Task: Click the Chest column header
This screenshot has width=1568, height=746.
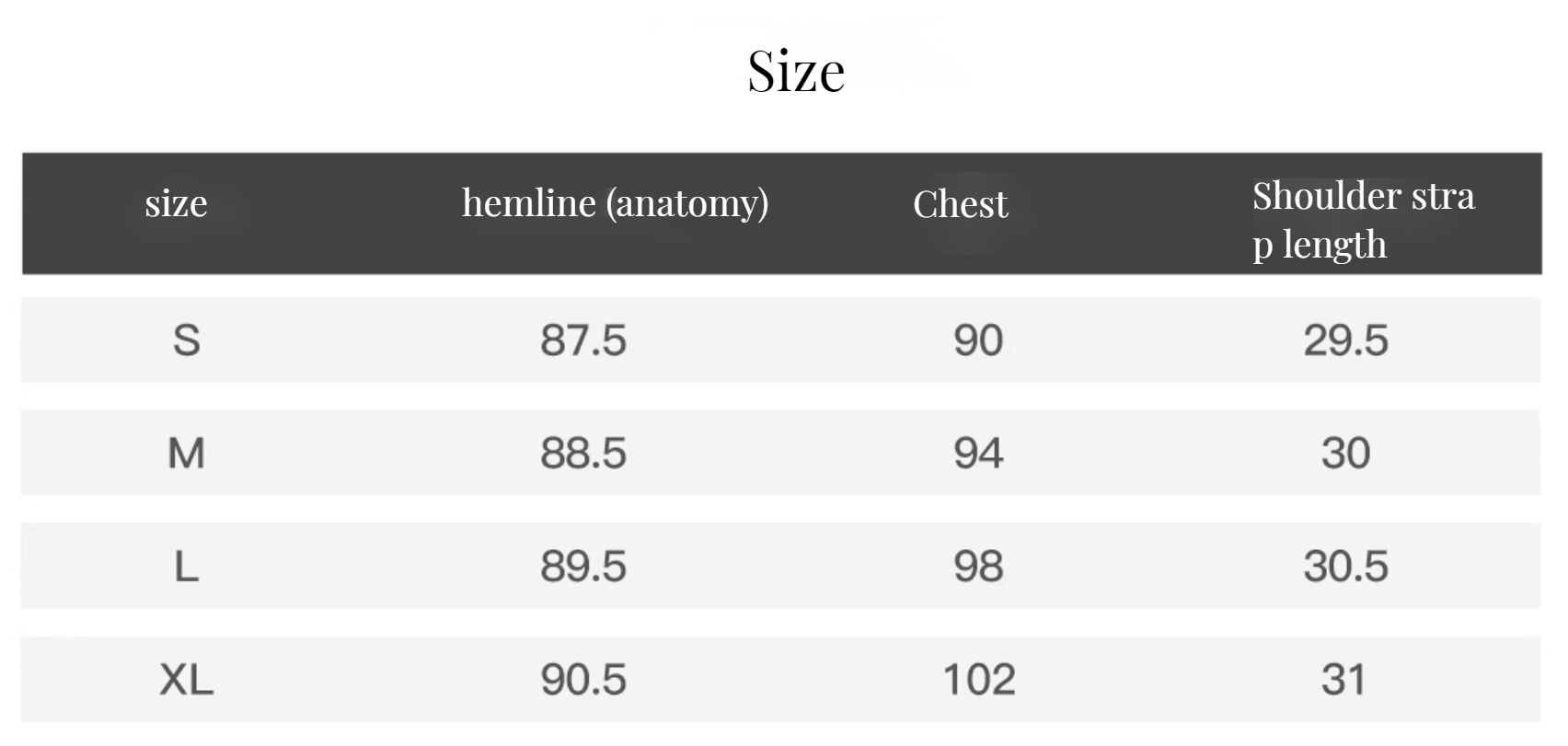Action: pos(960,204)
